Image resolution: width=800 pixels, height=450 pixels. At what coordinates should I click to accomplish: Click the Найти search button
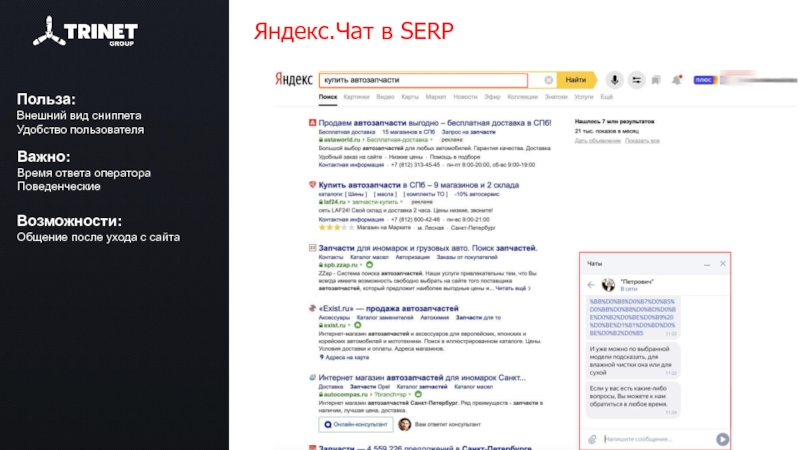pyautogui.click(x=576, y=80)
